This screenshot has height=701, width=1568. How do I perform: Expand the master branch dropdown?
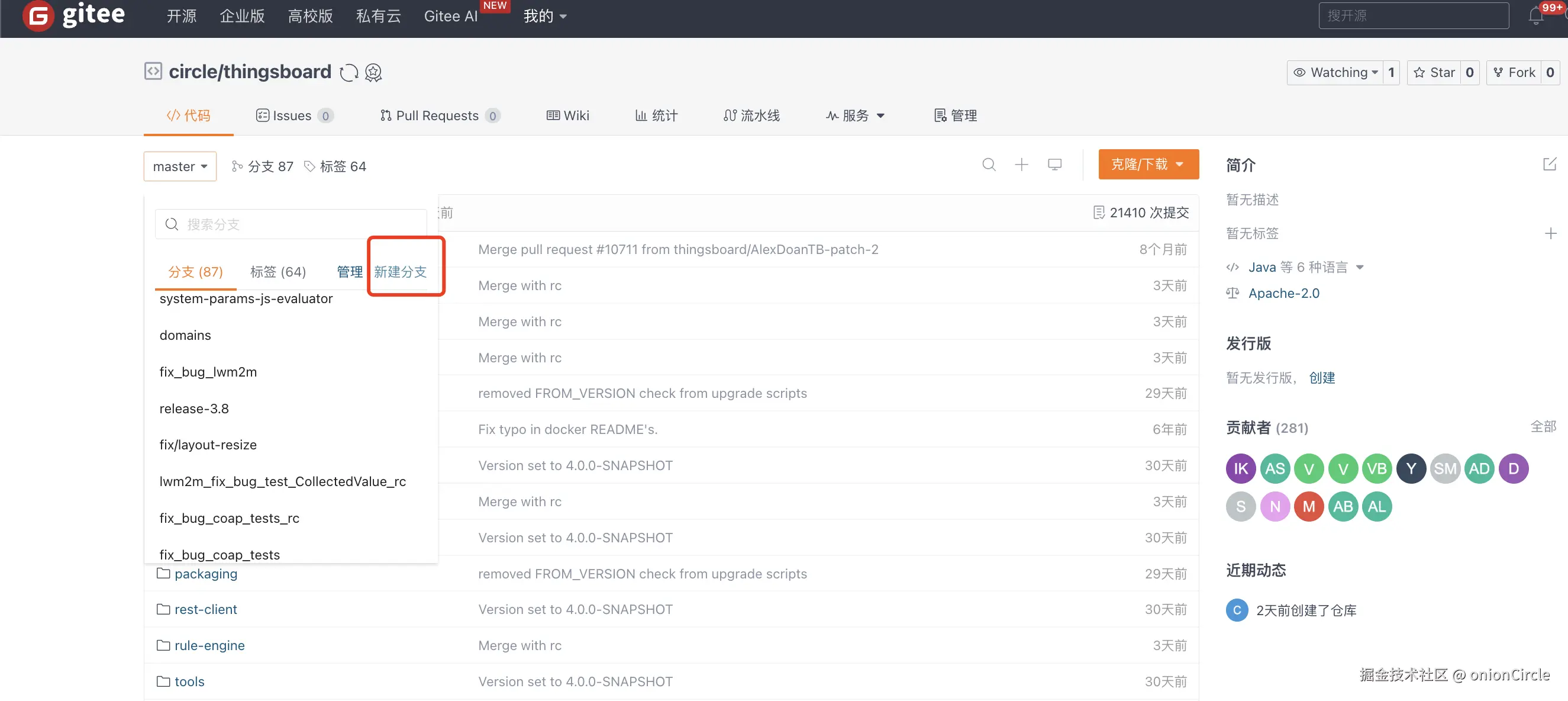pyautogui.click(x=179, y=166)
